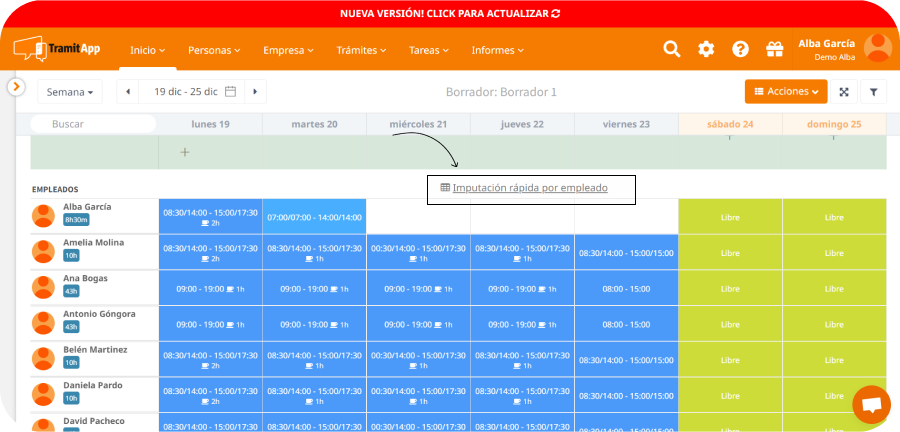
Task: Click the new version update banner
Action: [x=450, y=14]
